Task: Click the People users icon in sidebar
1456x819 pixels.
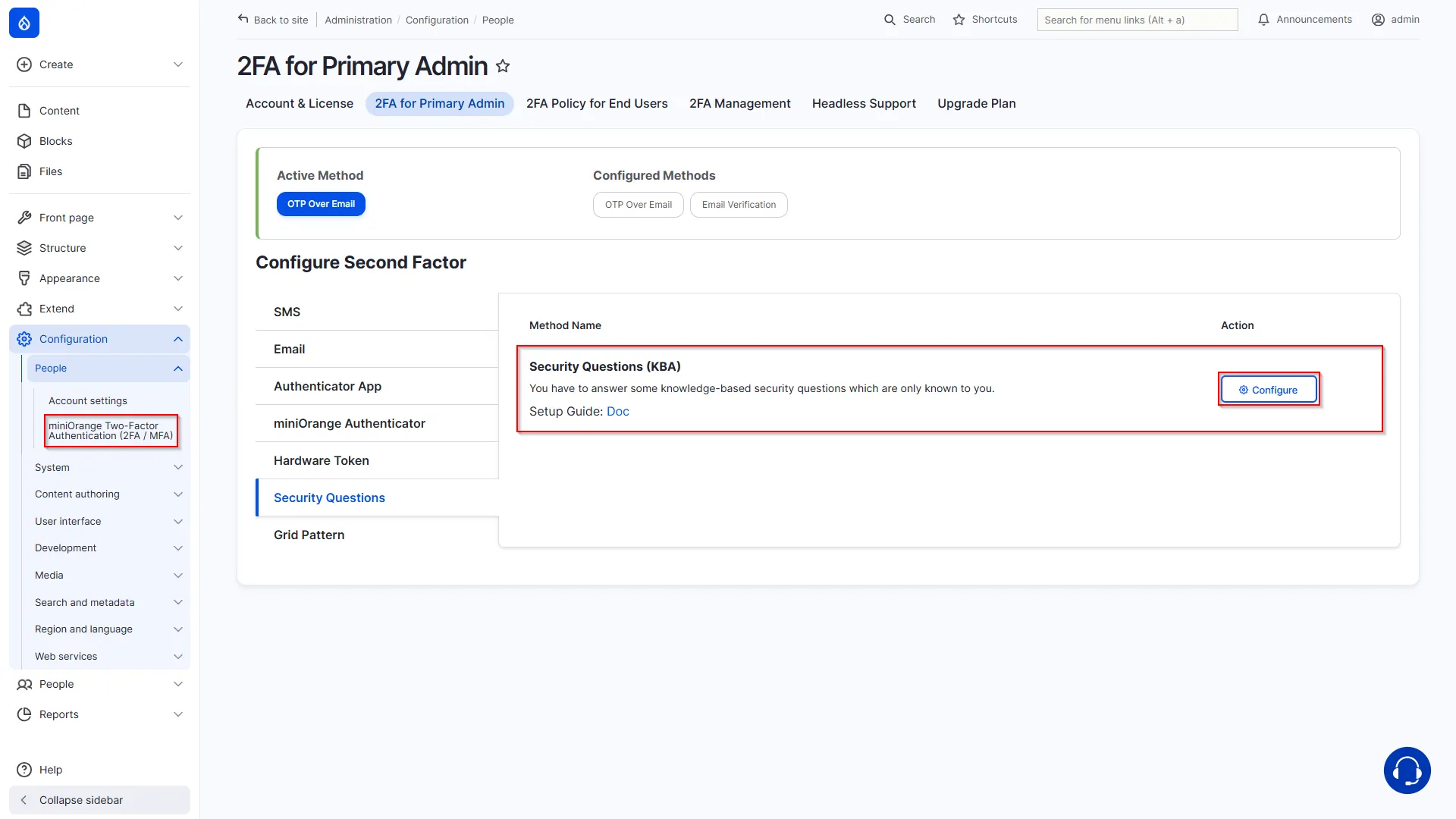Action: [x=24, y=684]
